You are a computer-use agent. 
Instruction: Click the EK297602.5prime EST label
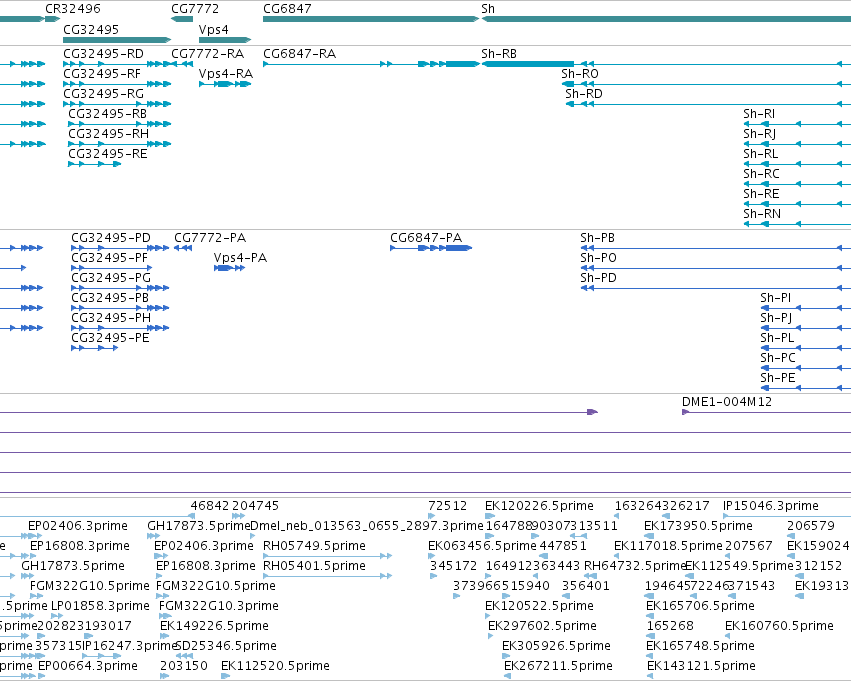click(x=542, y=626)
